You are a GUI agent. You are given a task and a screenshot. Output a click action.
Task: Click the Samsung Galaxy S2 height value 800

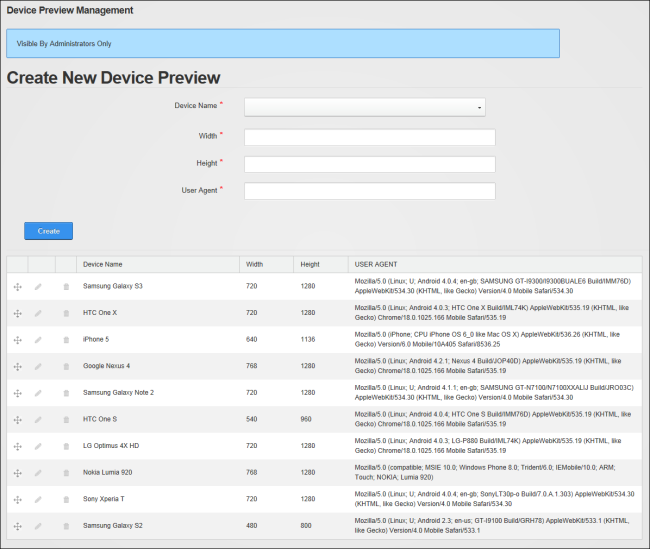(306, 525)
